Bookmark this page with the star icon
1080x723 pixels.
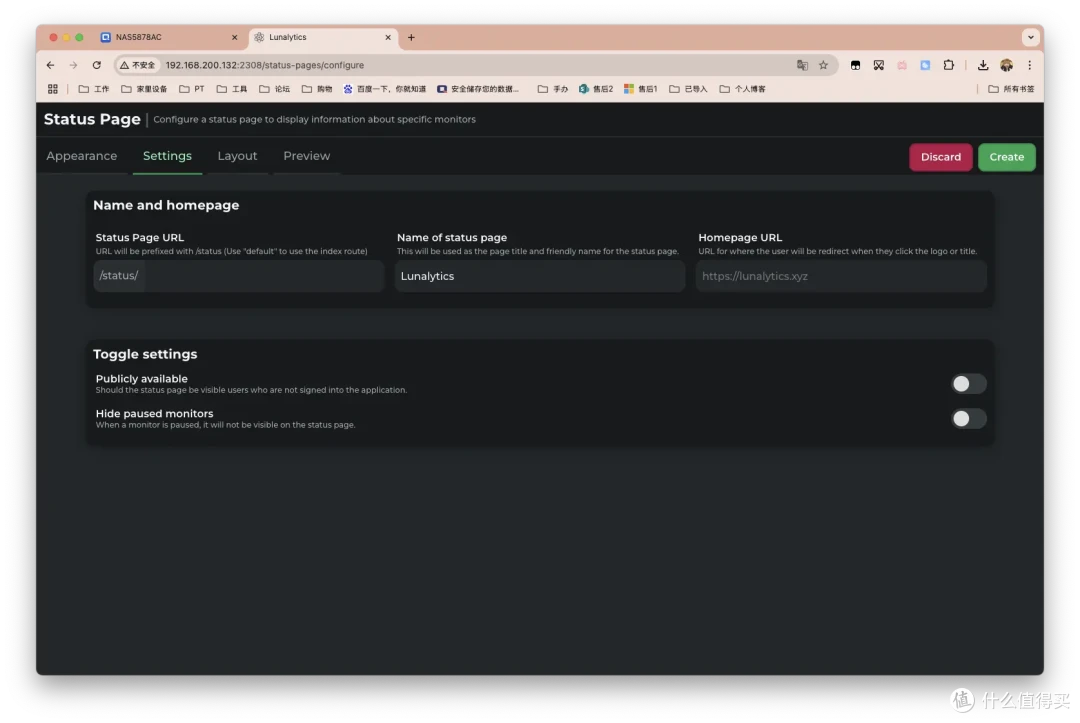tap(823, 65)
